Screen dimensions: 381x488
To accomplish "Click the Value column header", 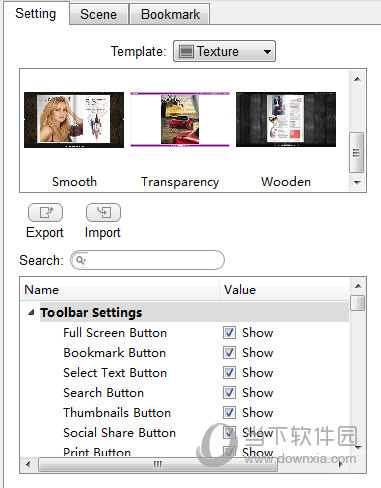I will pyautogui.click(x=284, y=290).
